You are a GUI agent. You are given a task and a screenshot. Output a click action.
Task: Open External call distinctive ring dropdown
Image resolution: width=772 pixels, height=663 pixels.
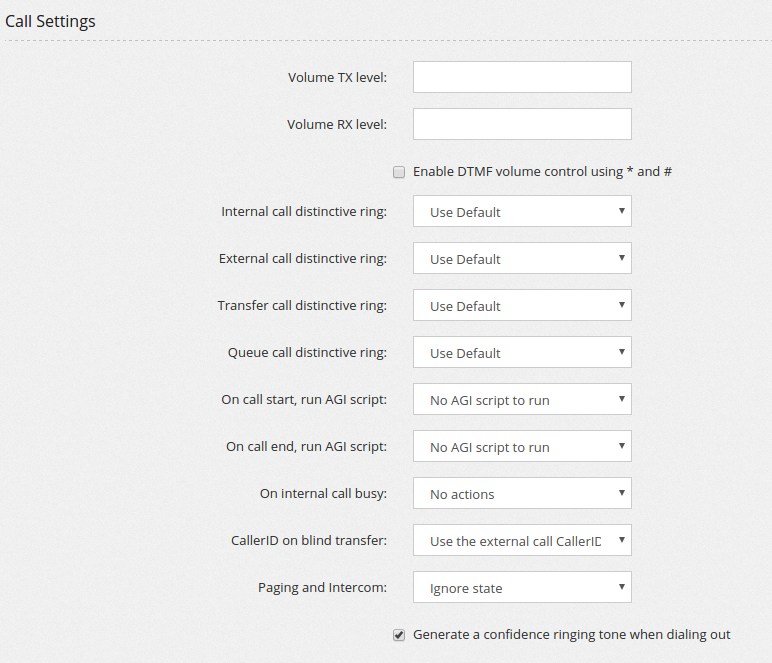click(x=522, y=258)
